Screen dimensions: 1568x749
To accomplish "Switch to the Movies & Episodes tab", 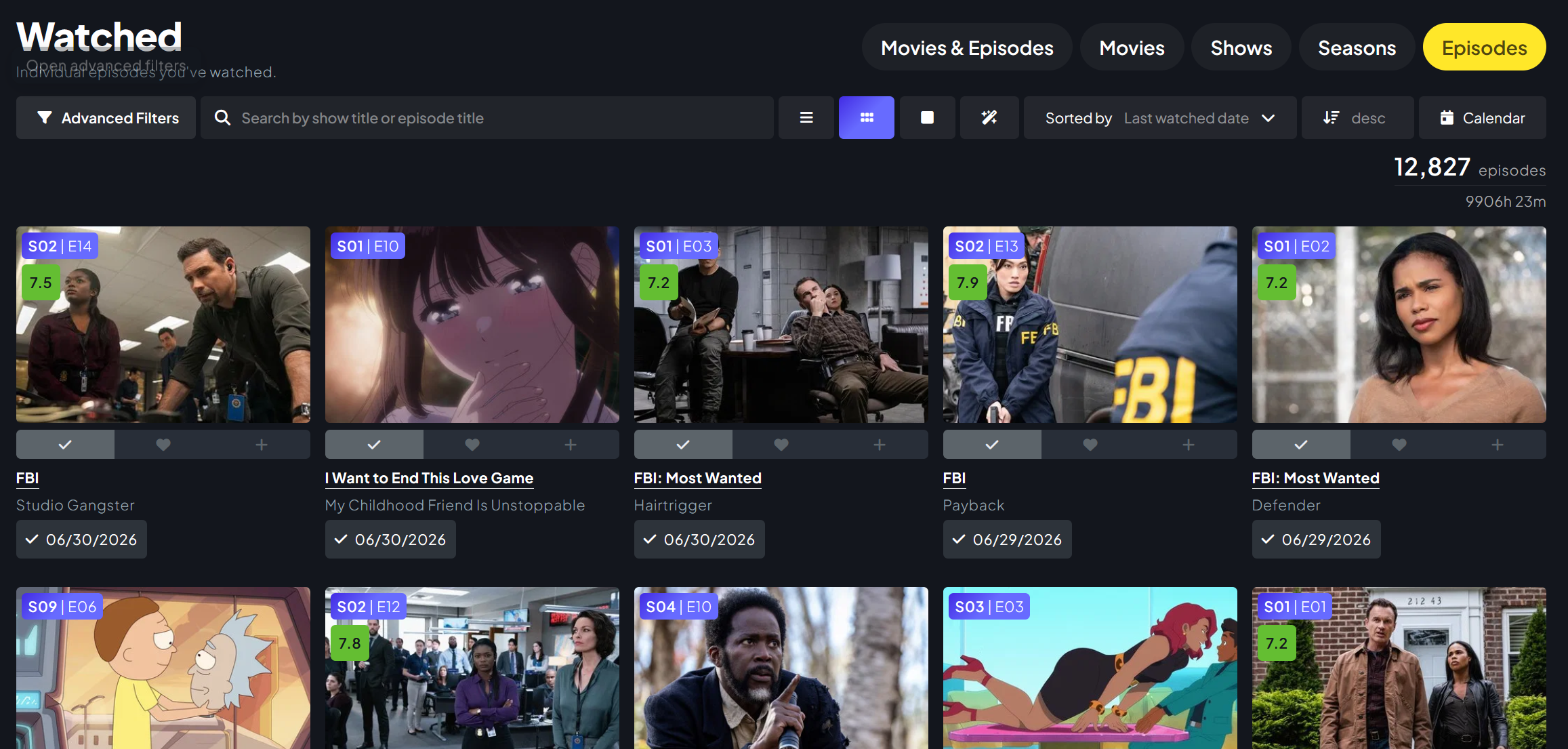I will [967, 47].
